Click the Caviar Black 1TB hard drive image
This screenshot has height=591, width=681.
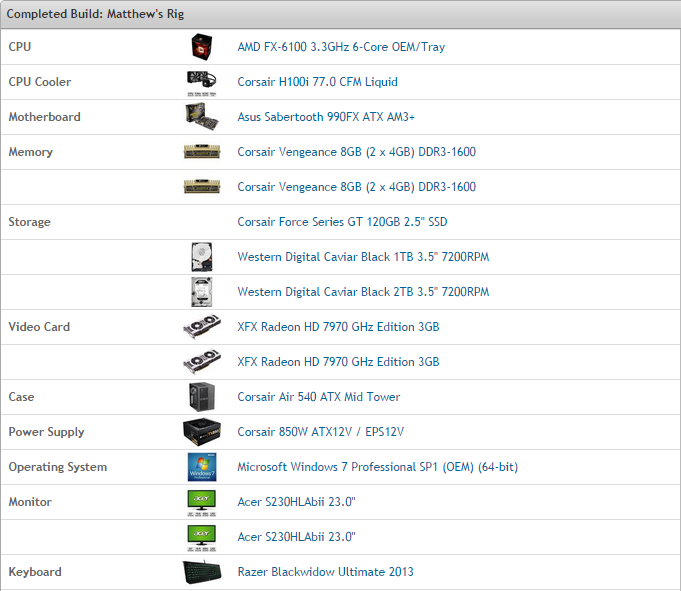click(202, 257)
